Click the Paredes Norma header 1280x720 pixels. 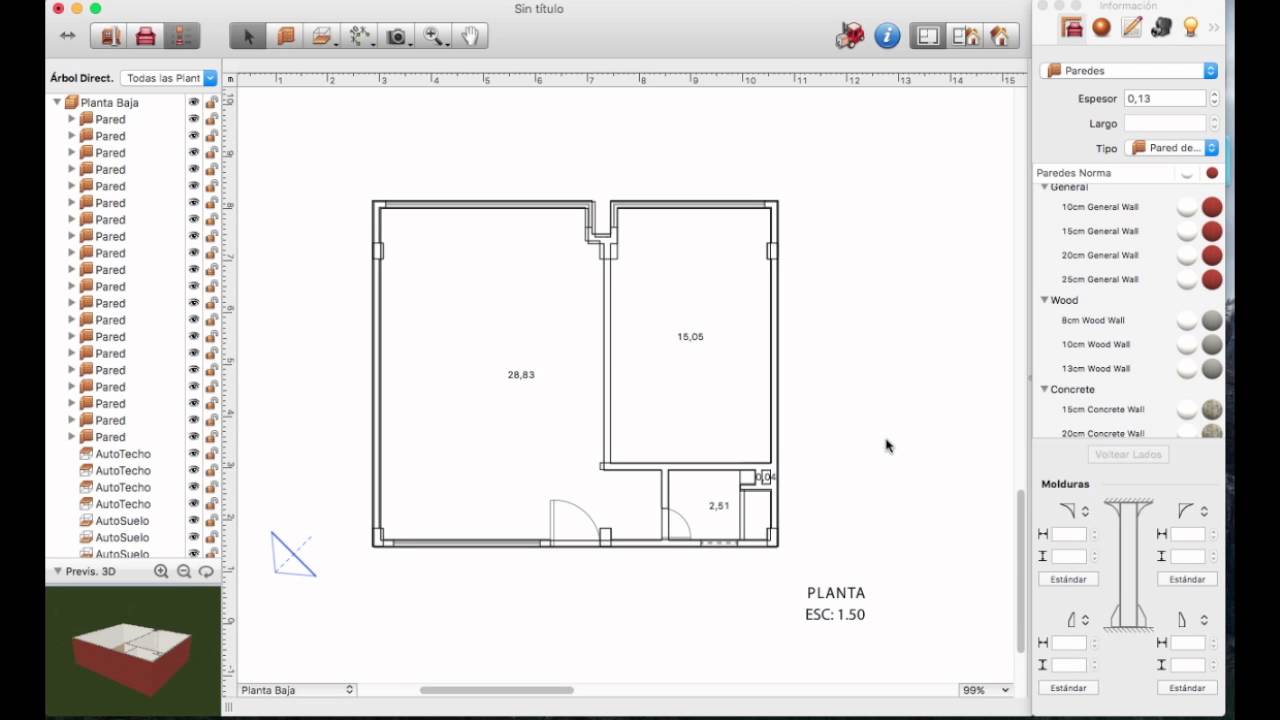[x=1074, y=173]
